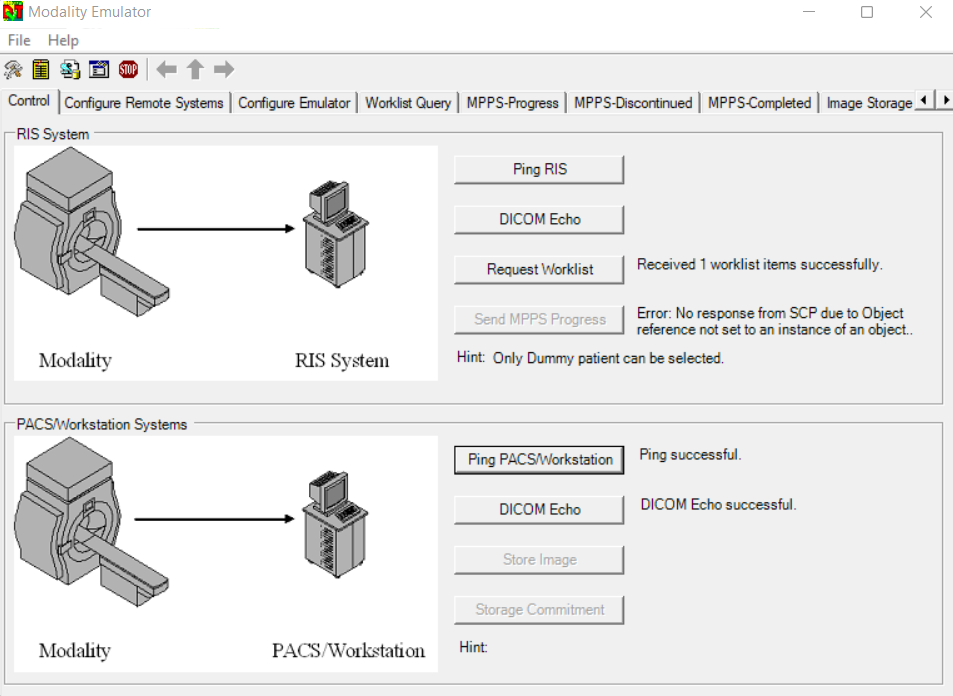
Task: Switch to the Configure Remote Systems tab
Action: pos(144,102)
